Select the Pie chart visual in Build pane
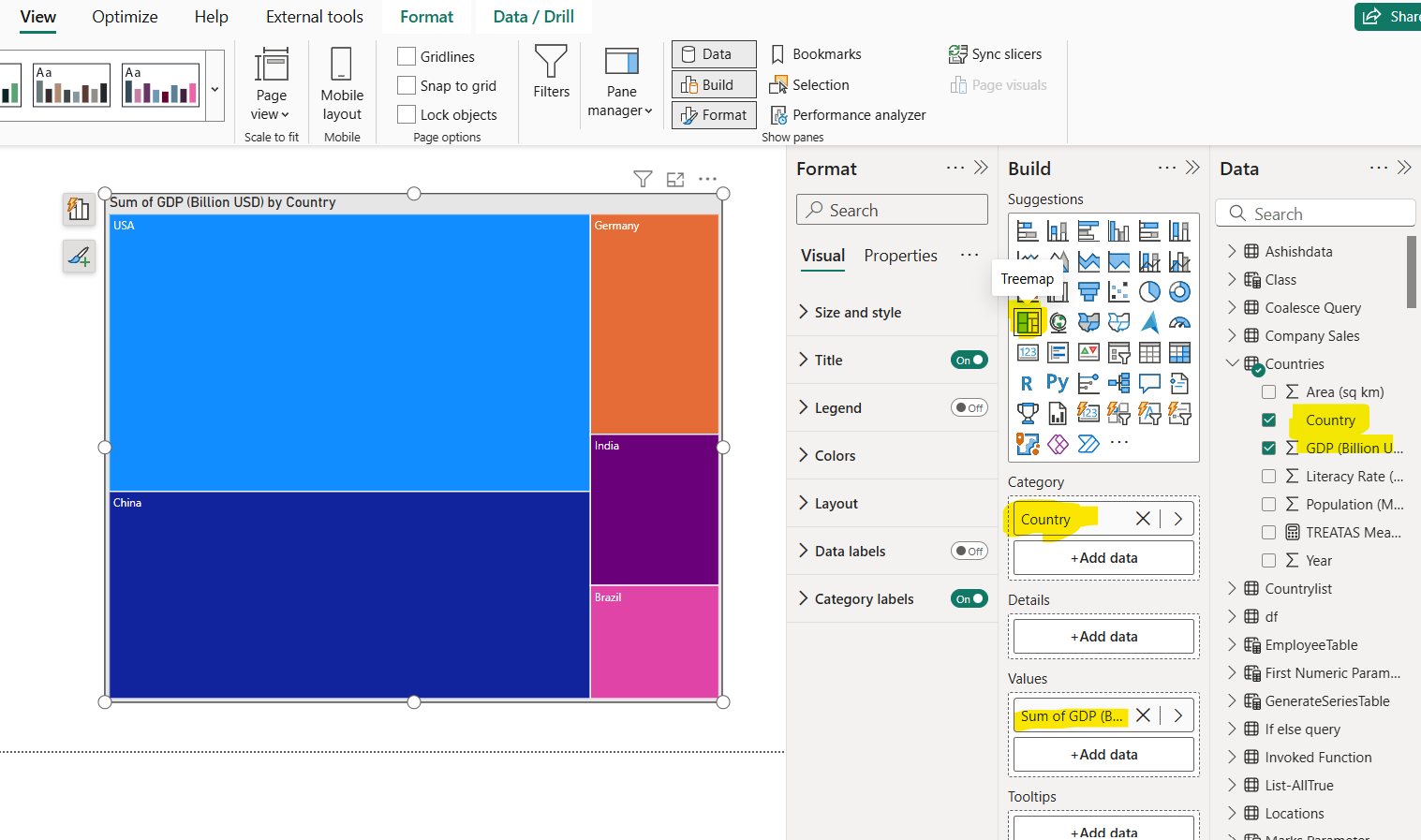The height and width of the screenshot is (840, 1421). [1149, 291]
